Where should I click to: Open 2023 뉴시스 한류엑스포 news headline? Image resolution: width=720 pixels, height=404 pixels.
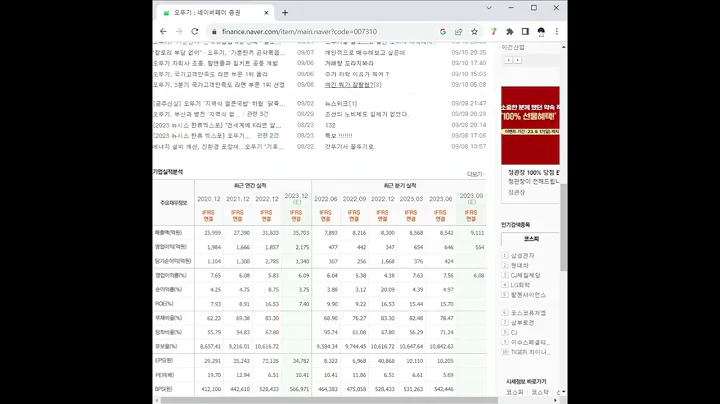pos(217,125)
